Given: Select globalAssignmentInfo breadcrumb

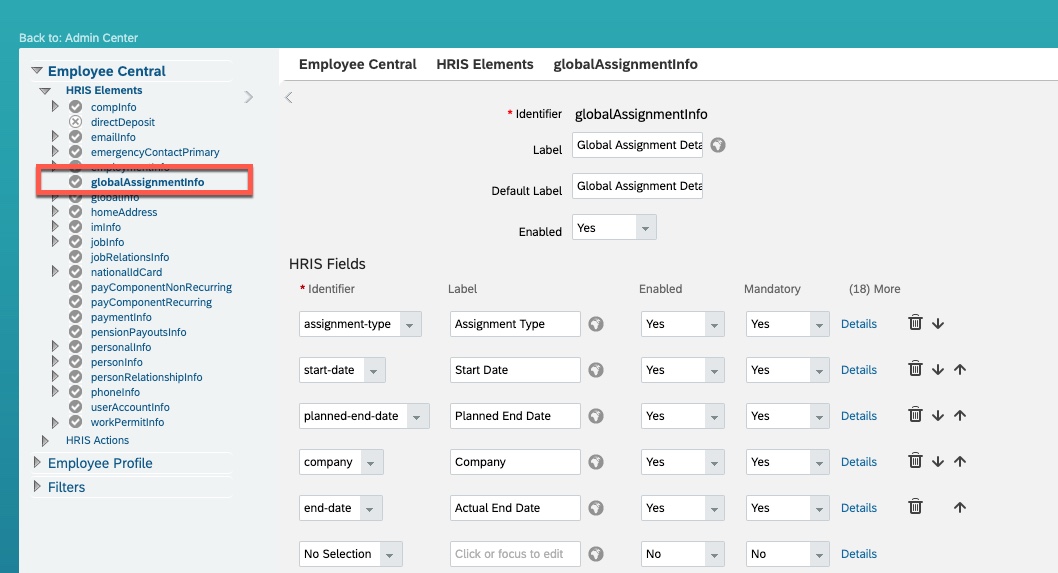Looking at the screenshot, I should click(625, 64).
